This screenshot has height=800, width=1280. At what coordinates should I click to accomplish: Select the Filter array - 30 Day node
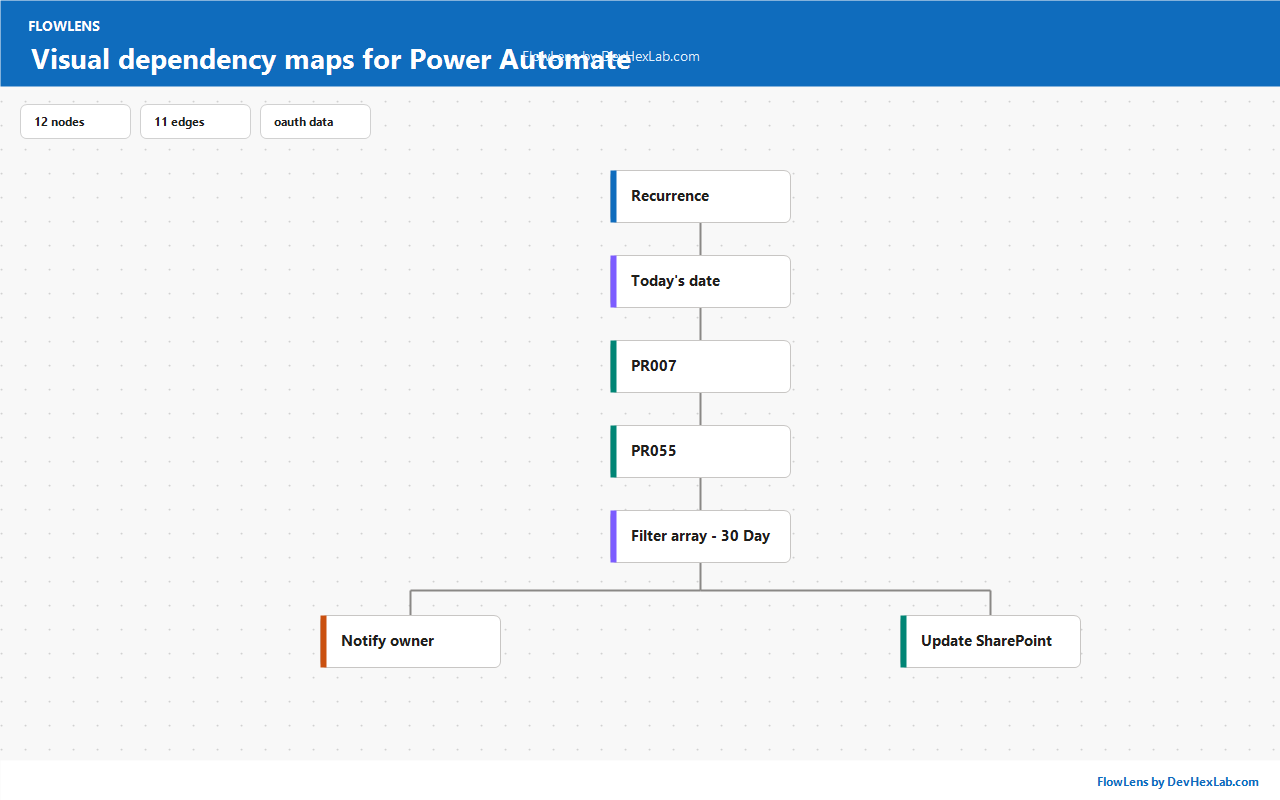click(700, 536)
